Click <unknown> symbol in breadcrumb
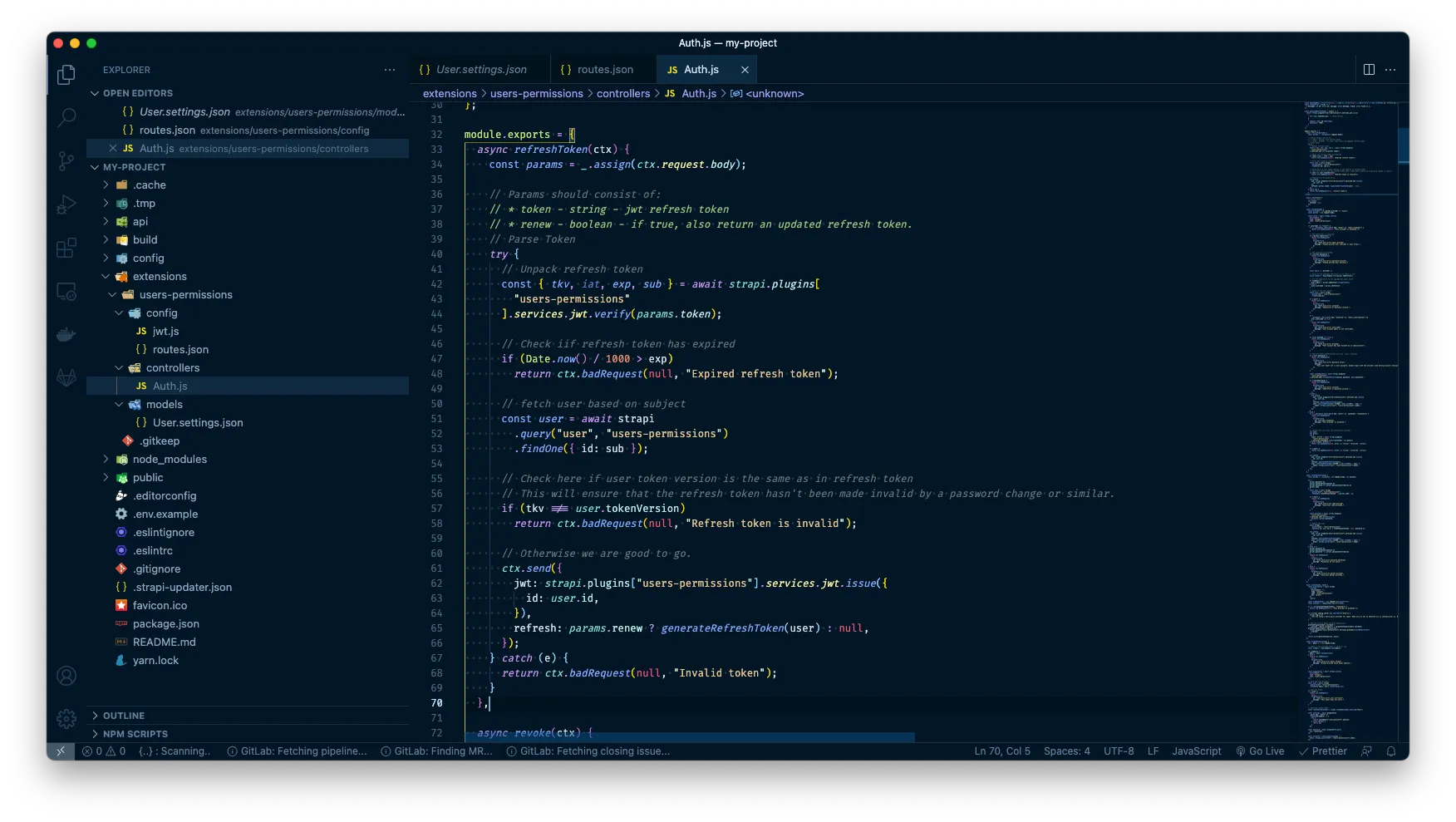Image resolution: width=1456 pixels, height=822 pixels. tap(767, 94)
